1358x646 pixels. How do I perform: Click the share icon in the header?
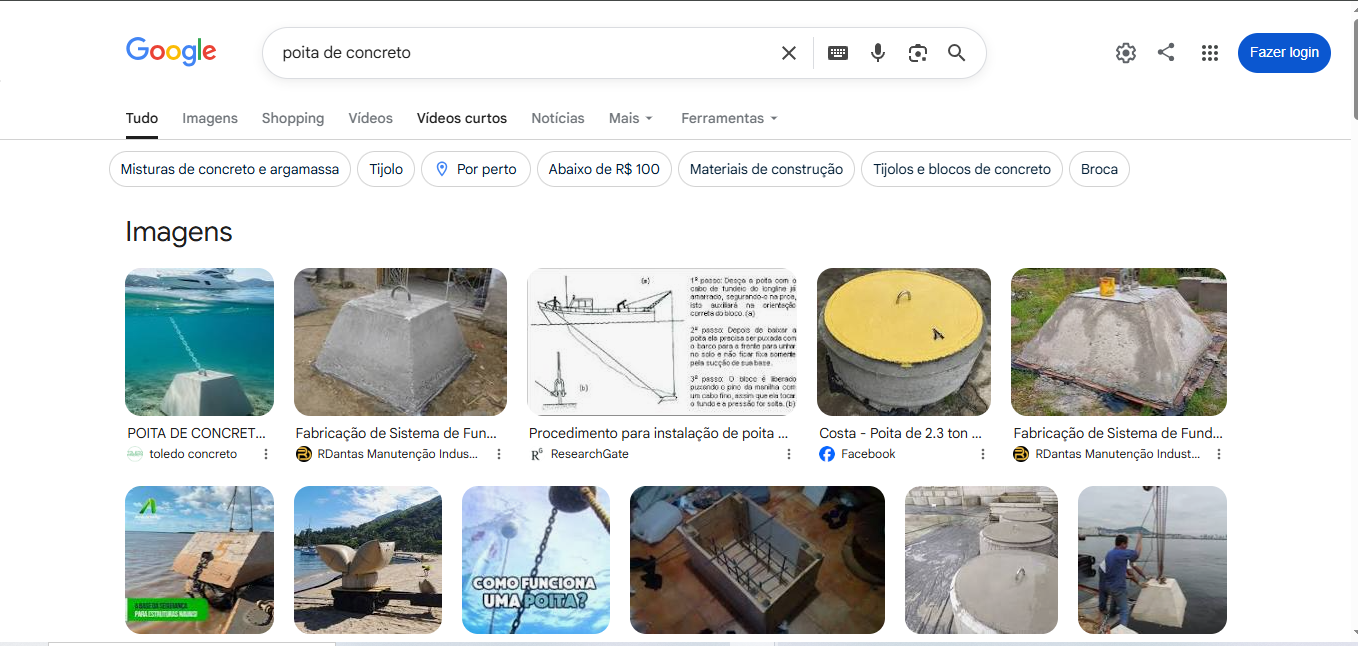point(1166,53)
